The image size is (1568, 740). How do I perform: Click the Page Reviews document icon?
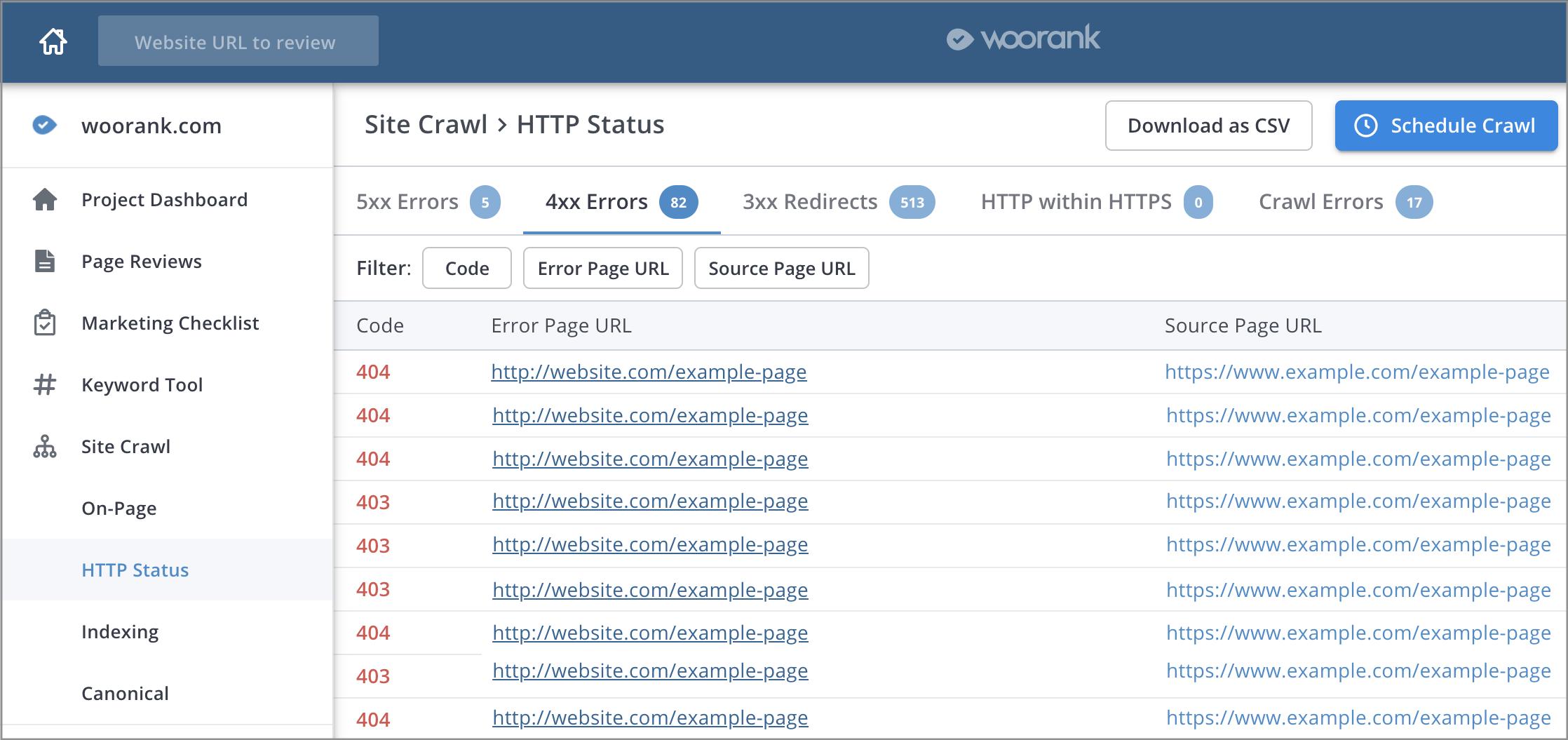pyautogui.click(x=45, y=261)
